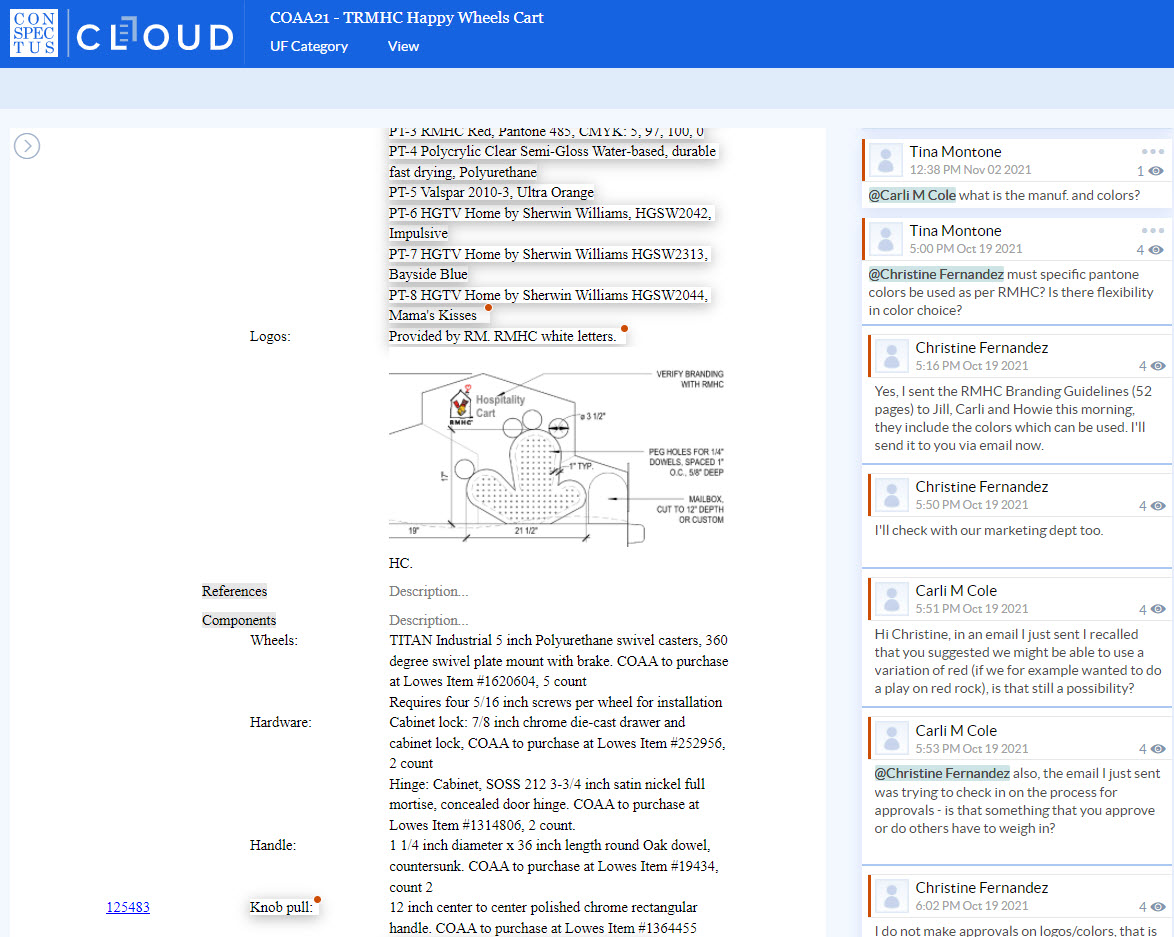Screen dimensions: 1174x937
Task: Click Carli M Cole's avatar on the 5:53 PM comment
Action: (892, 739)
